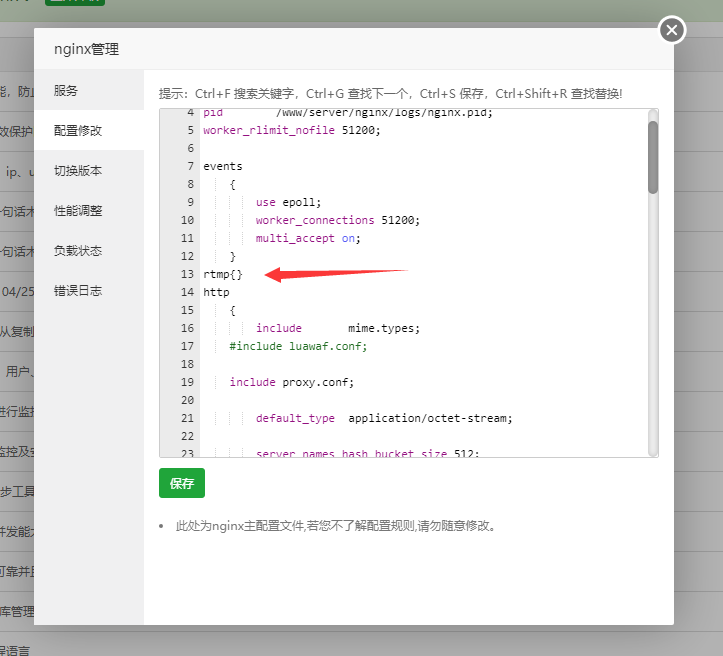Click the nginx管理 dialog title

pyautogui.click(x=87, y=49)
